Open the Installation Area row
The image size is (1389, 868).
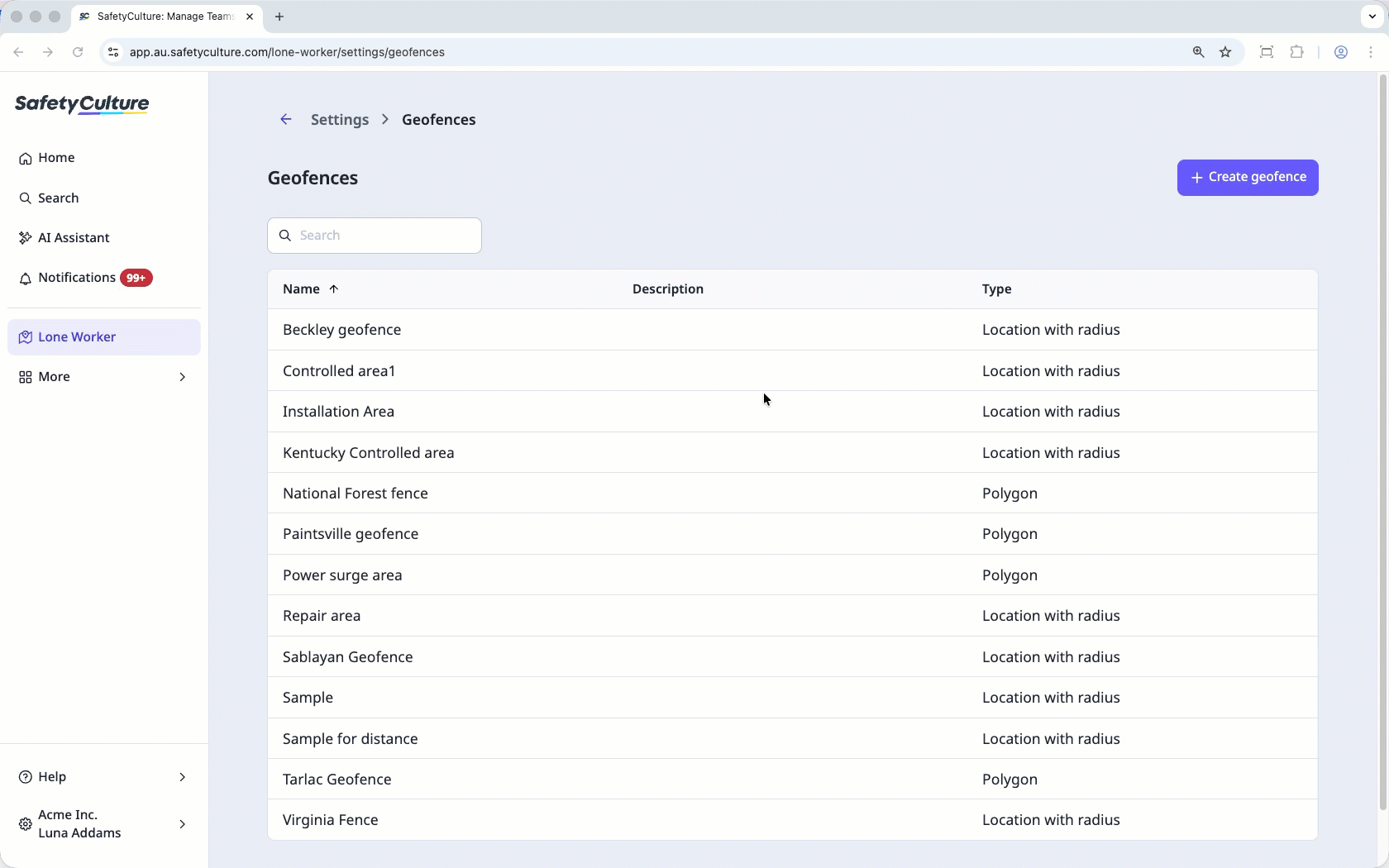(792, 412)
